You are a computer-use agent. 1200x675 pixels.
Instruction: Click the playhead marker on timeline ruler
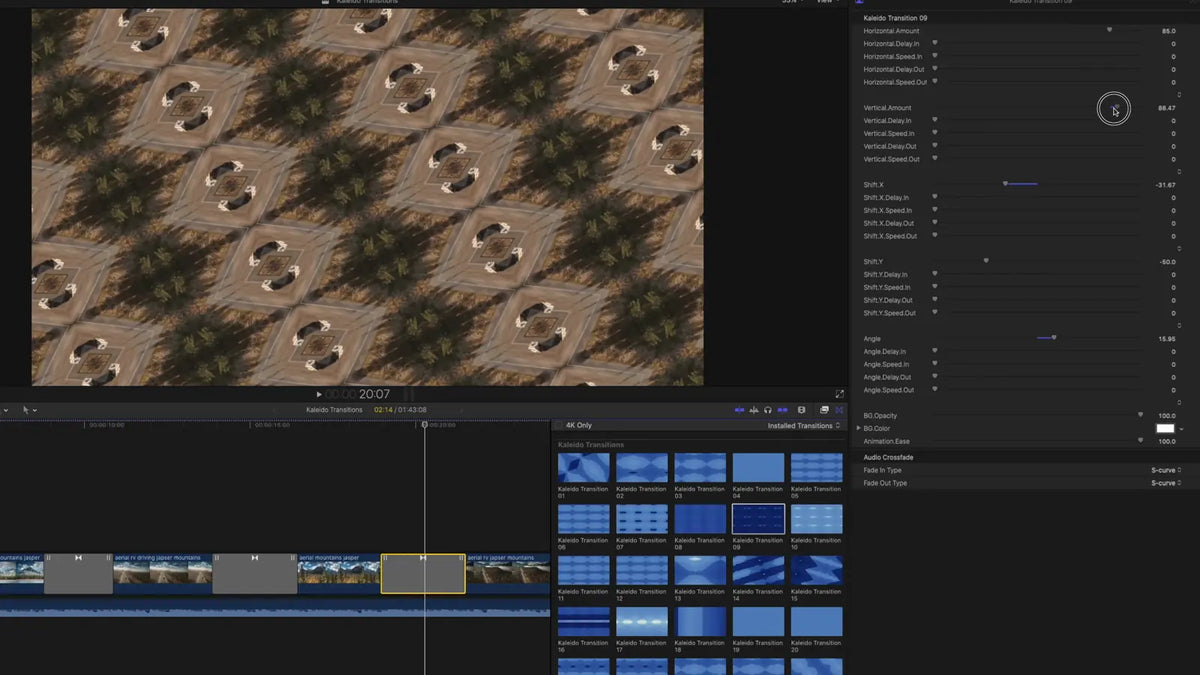[x=424, y=425]
